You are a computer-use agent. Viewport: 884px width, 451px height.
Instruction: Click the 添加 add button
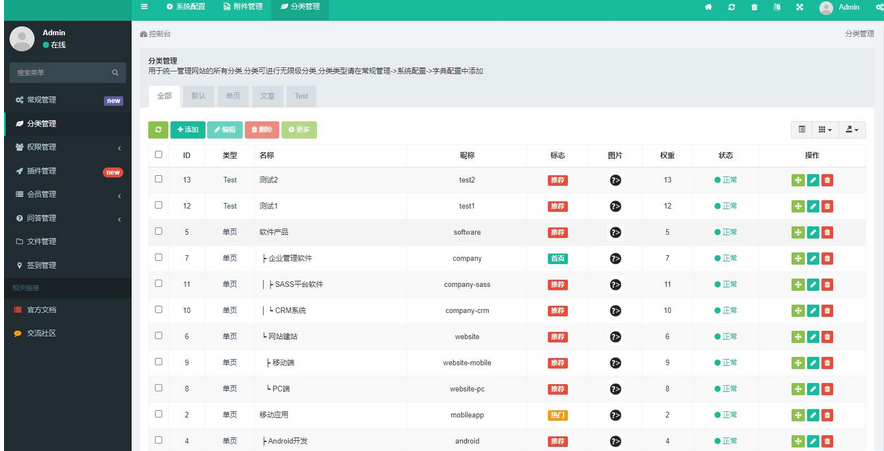point(188,130)
